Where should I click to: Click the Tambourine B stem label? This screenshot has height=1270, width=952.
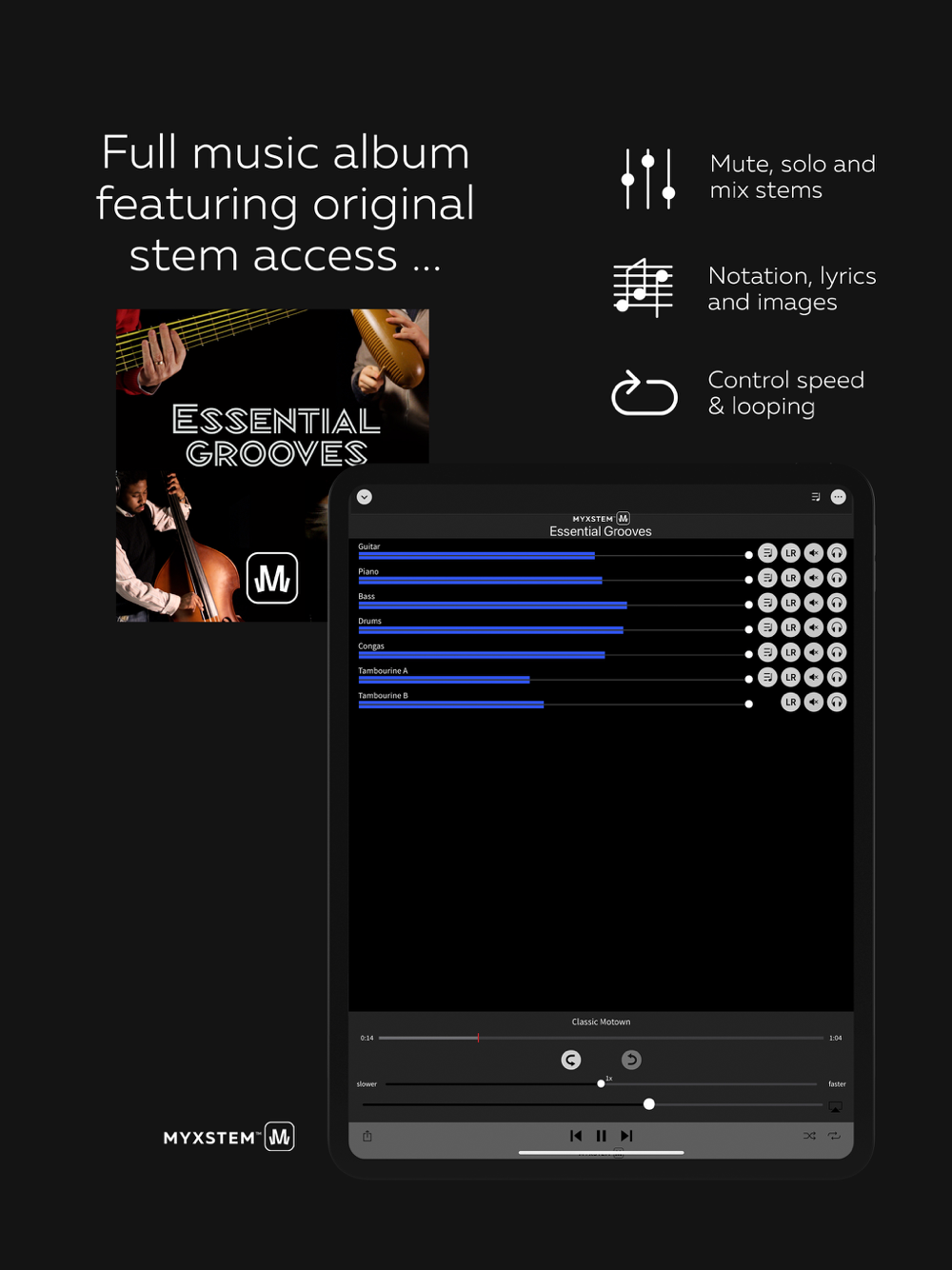point(383,696)
